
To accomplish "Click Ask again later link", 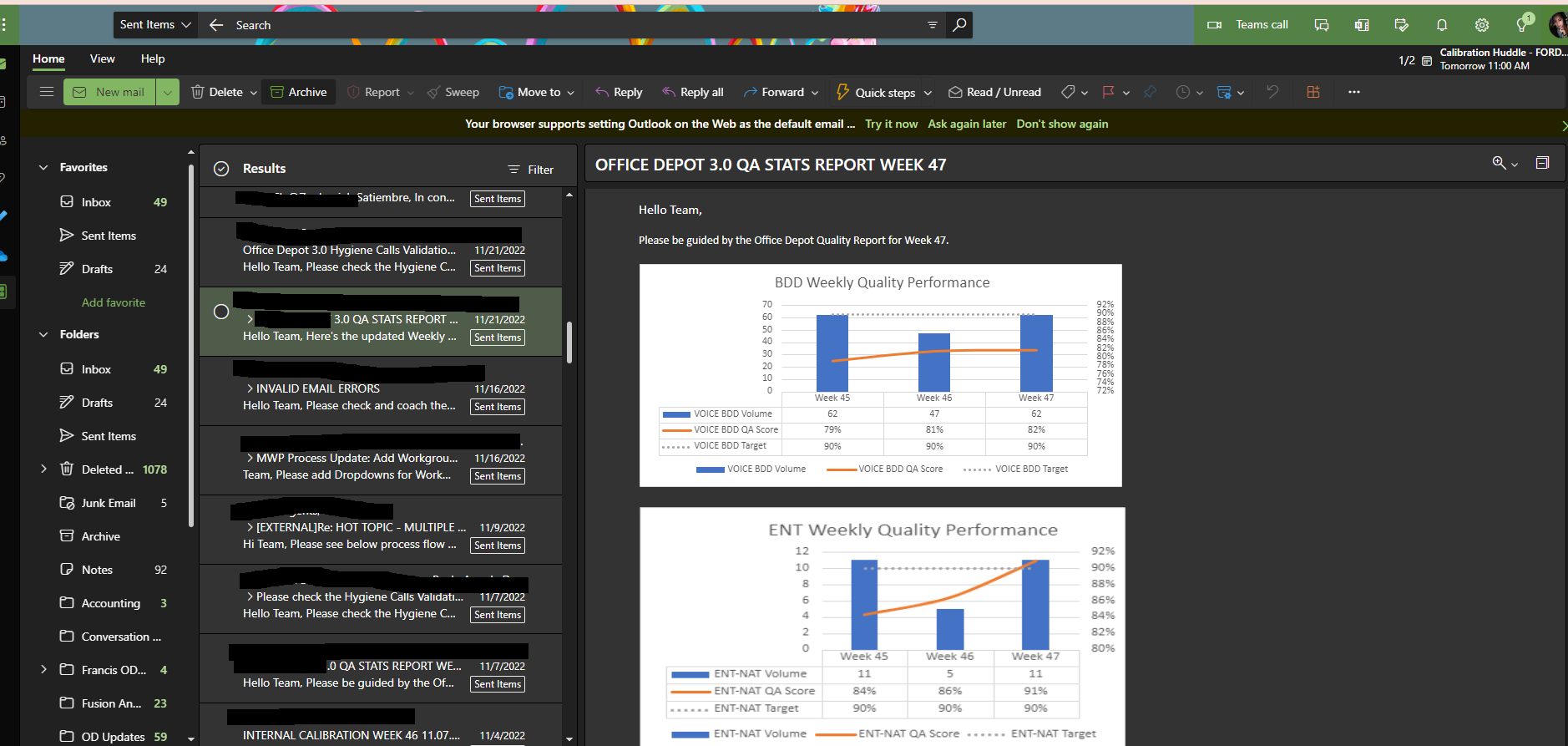I will click(967, 124).
